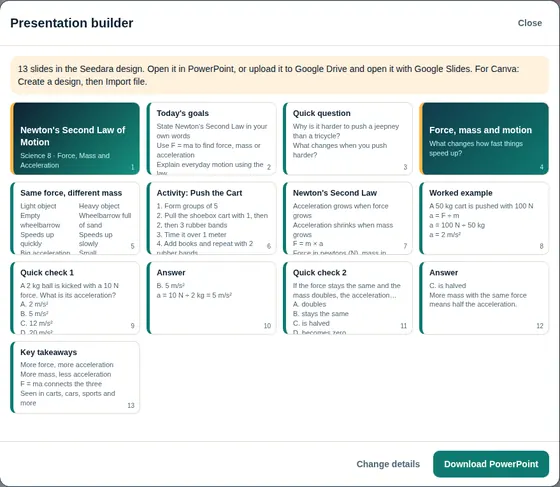Open the Worked example slide
Screen dimensions: 560x487
(484, 218)
